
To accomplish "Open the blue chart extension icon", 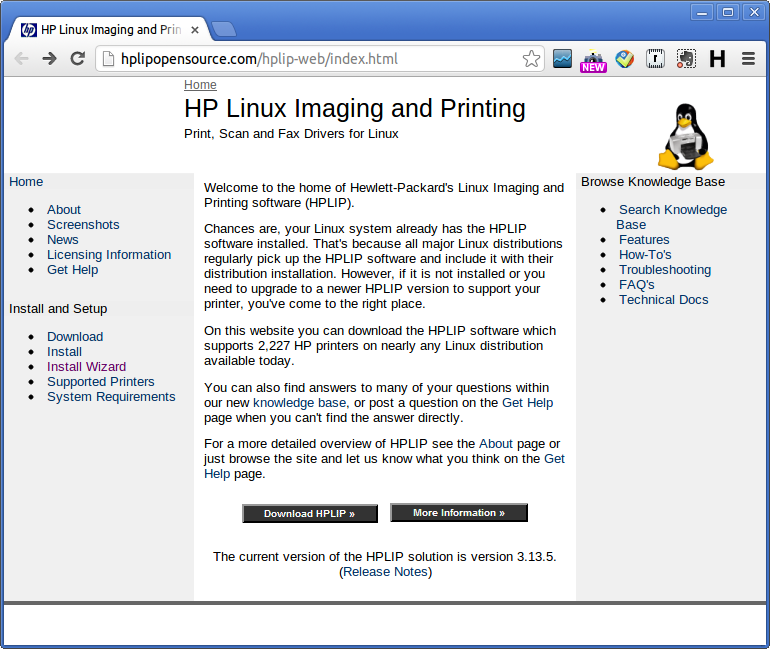I will (x=562, y=59).
